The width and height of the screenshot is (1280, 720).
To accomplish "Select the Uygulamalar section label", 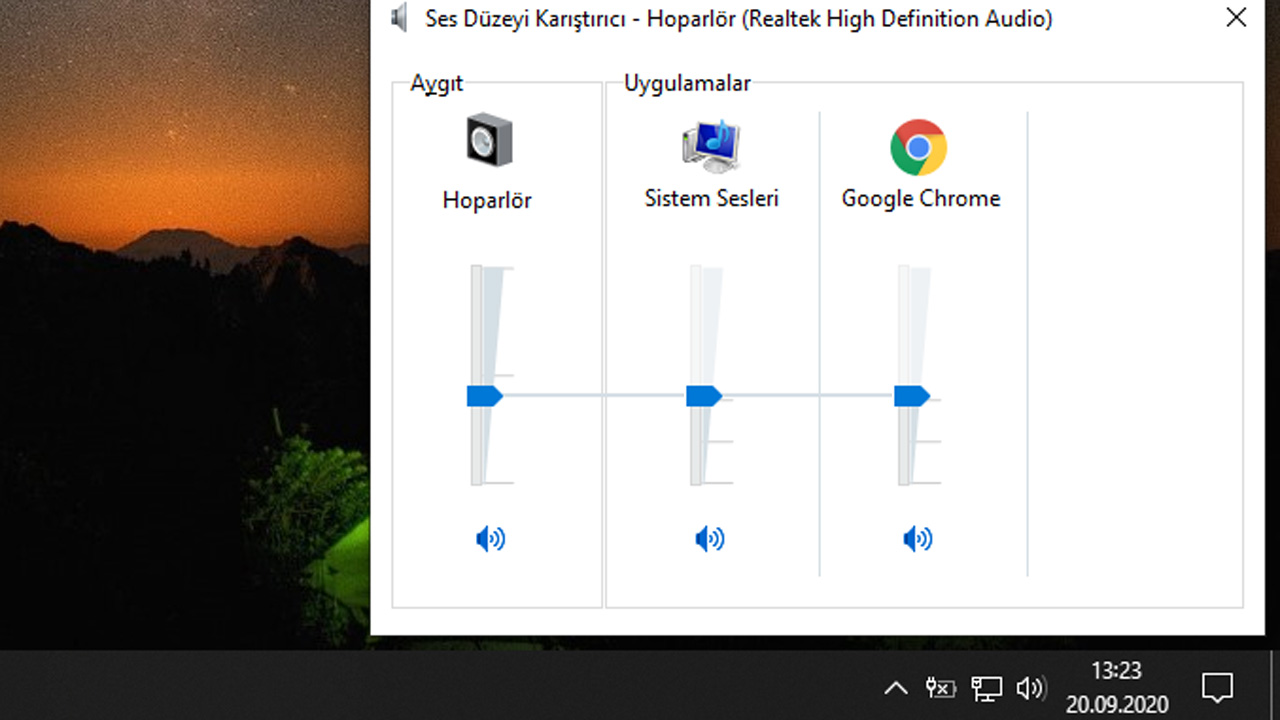I will coord(687,84).
